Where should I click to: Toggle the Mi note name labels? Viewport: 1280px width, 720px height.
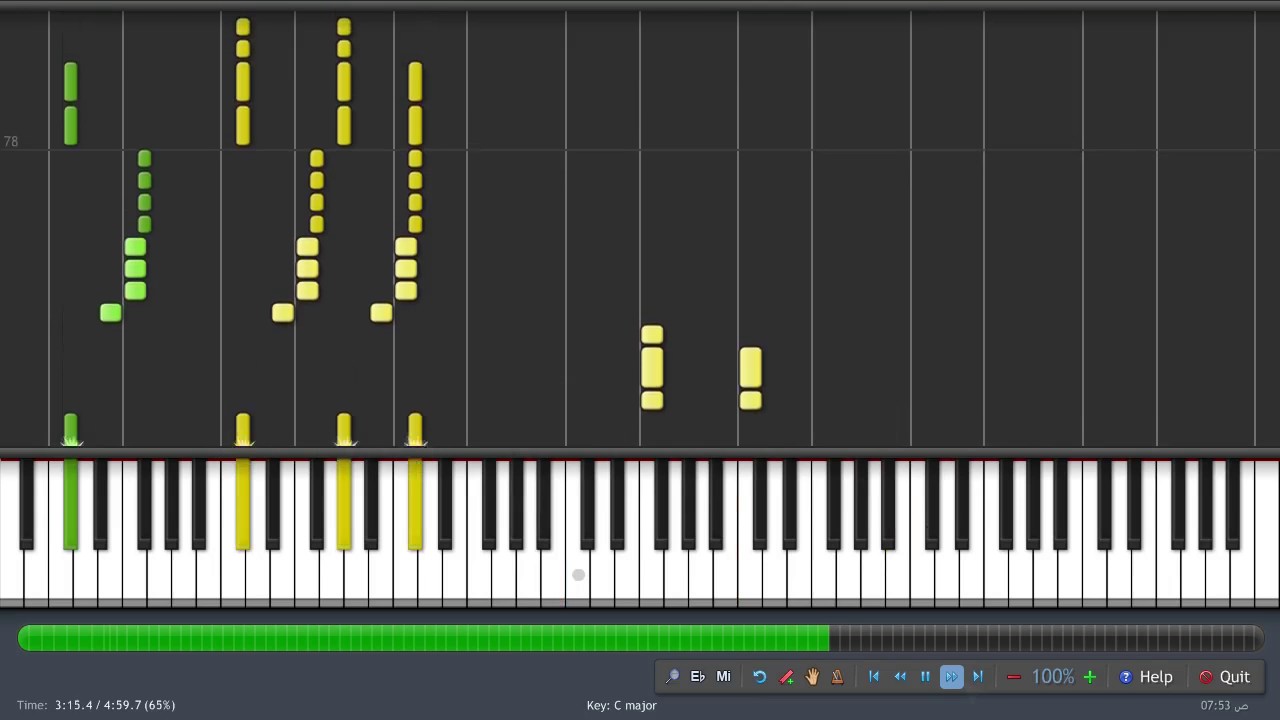(x=723, y=677)
